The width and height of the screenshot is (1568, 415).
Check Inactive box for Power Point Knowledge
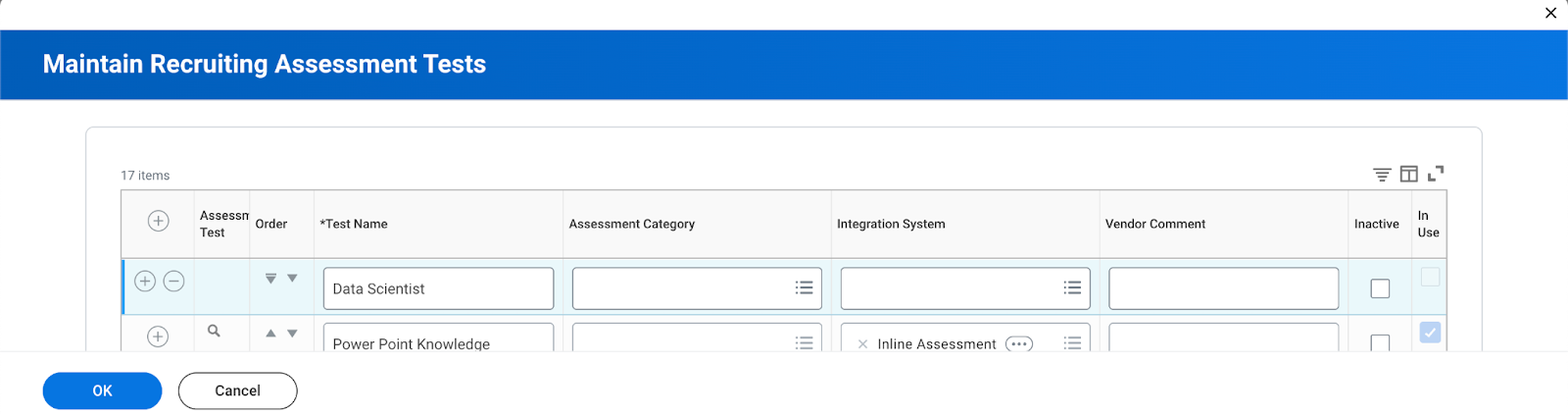[x=1380, y=343]
